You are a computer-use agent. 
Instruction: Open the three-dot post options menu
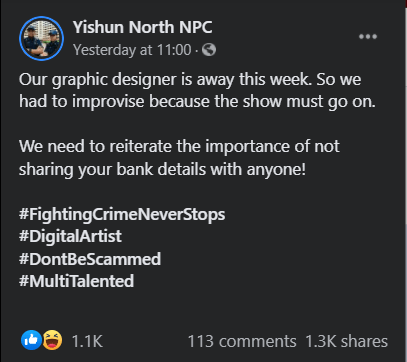(368, 37)
